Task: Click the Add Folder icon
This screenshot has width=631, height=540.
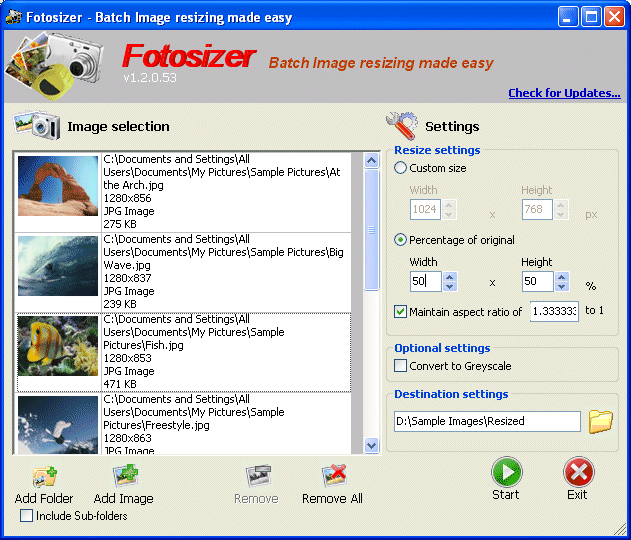Action: coord(45,477)
